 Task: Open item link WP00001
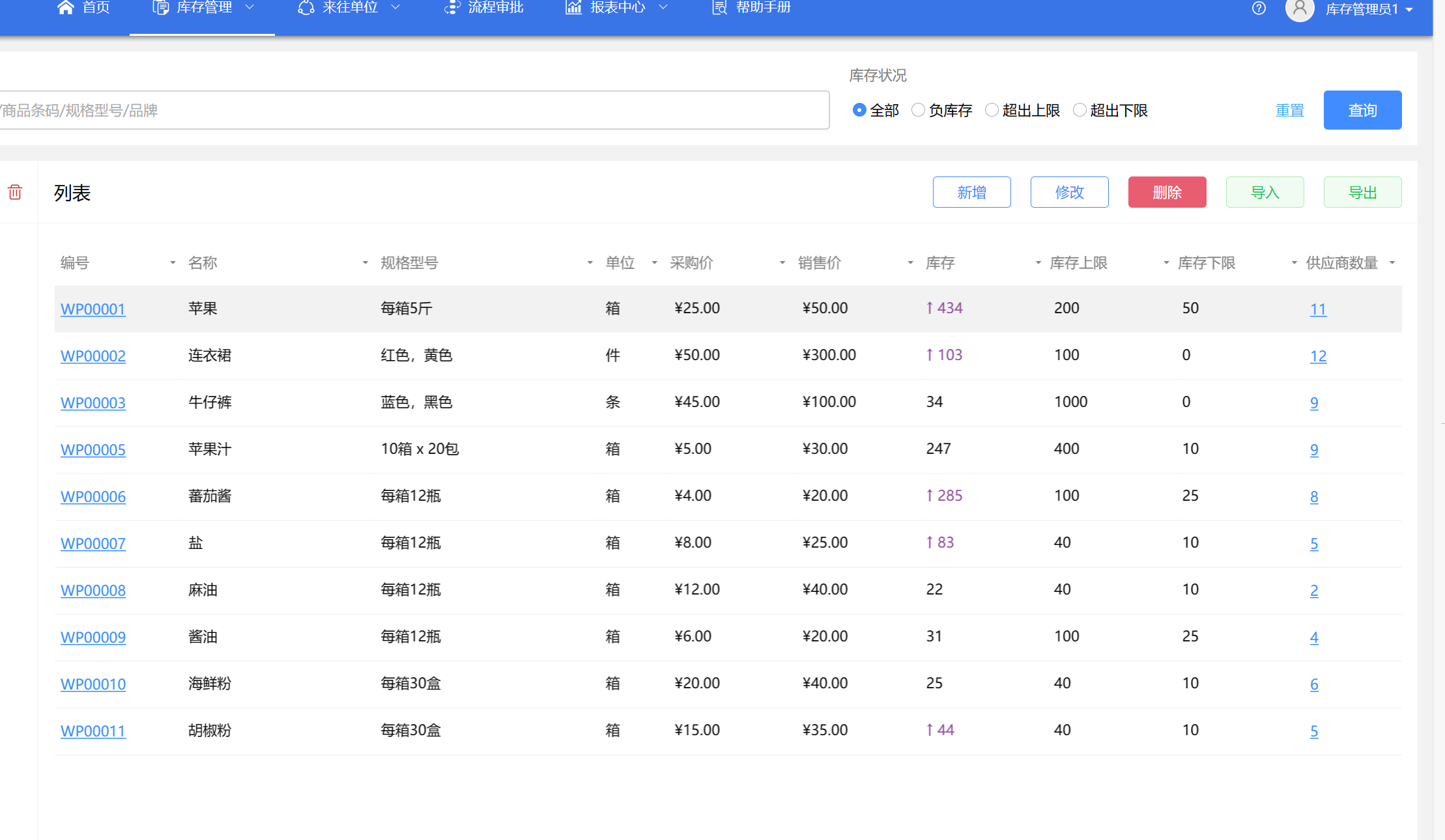(93, 309)
